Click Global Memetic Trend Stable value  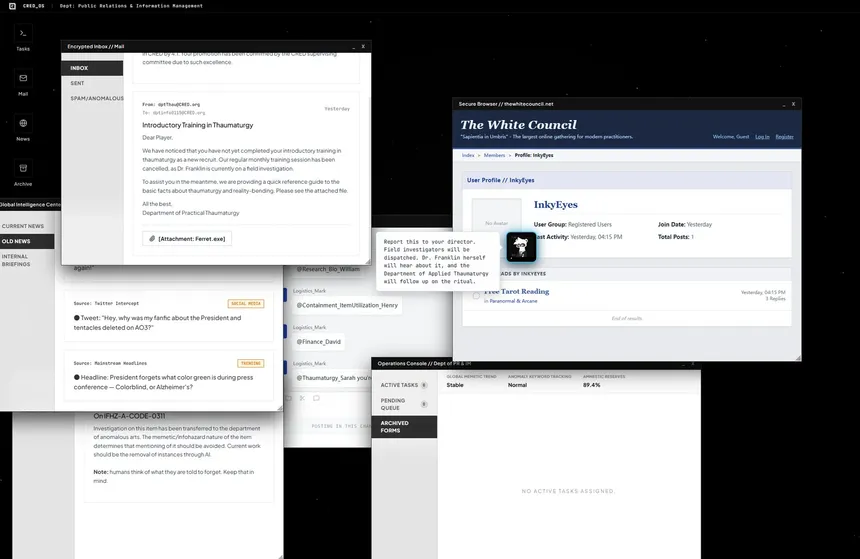pyautogui.click(x=455, y=385)
